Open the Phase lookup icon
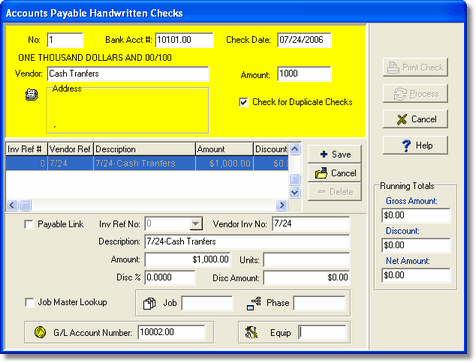 pos(254,303)
